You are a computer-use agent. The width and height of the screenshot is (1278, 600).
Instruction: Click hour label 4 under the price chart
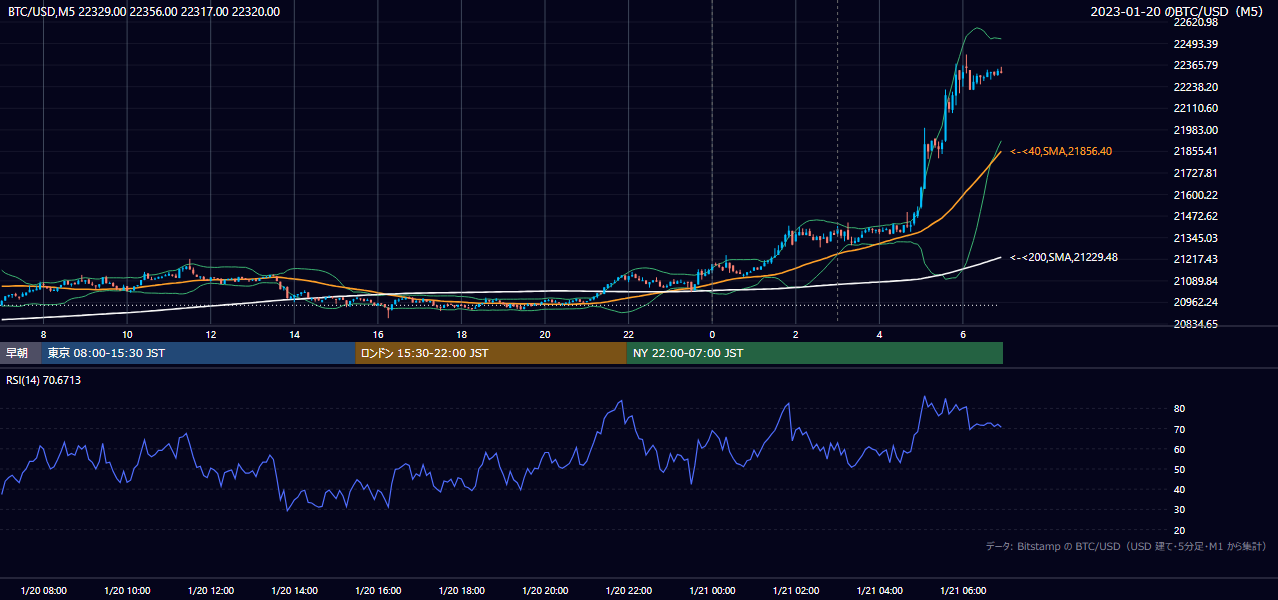(x=879, y=334)
